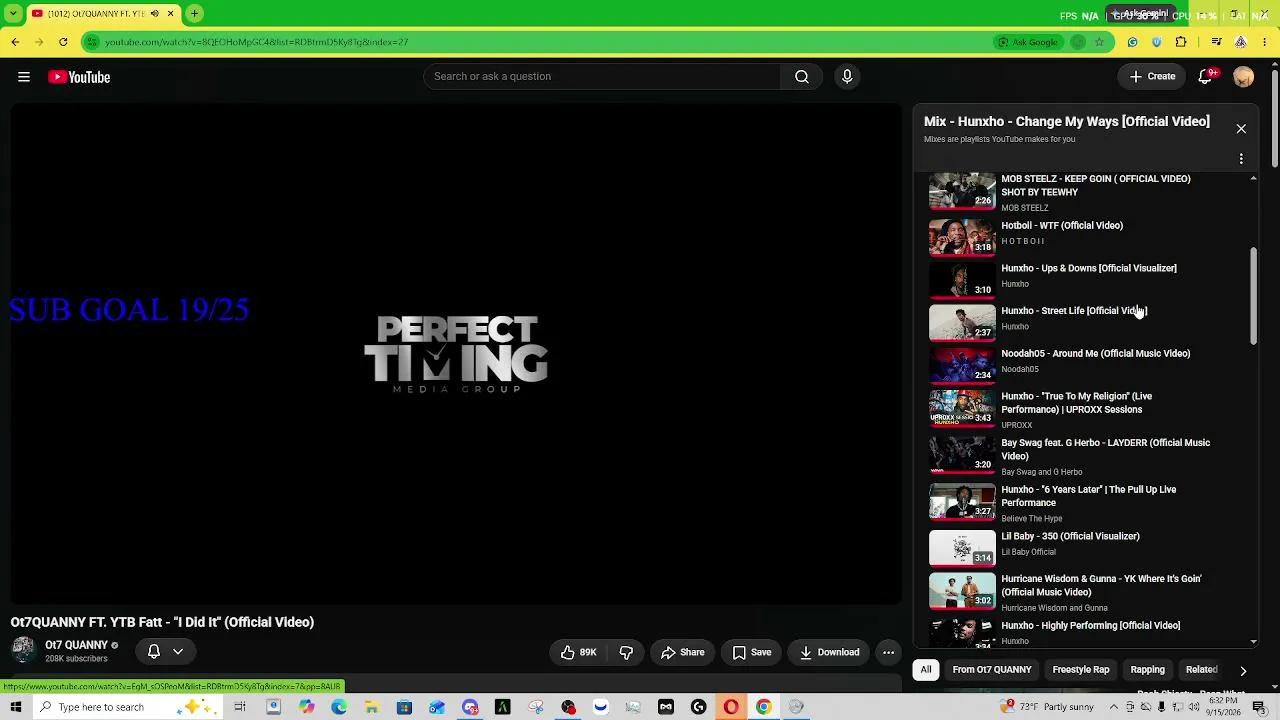This screenshot has width=1280, height=720.
Task: Open more actions menu beside Download
Action: pos(888,652)
